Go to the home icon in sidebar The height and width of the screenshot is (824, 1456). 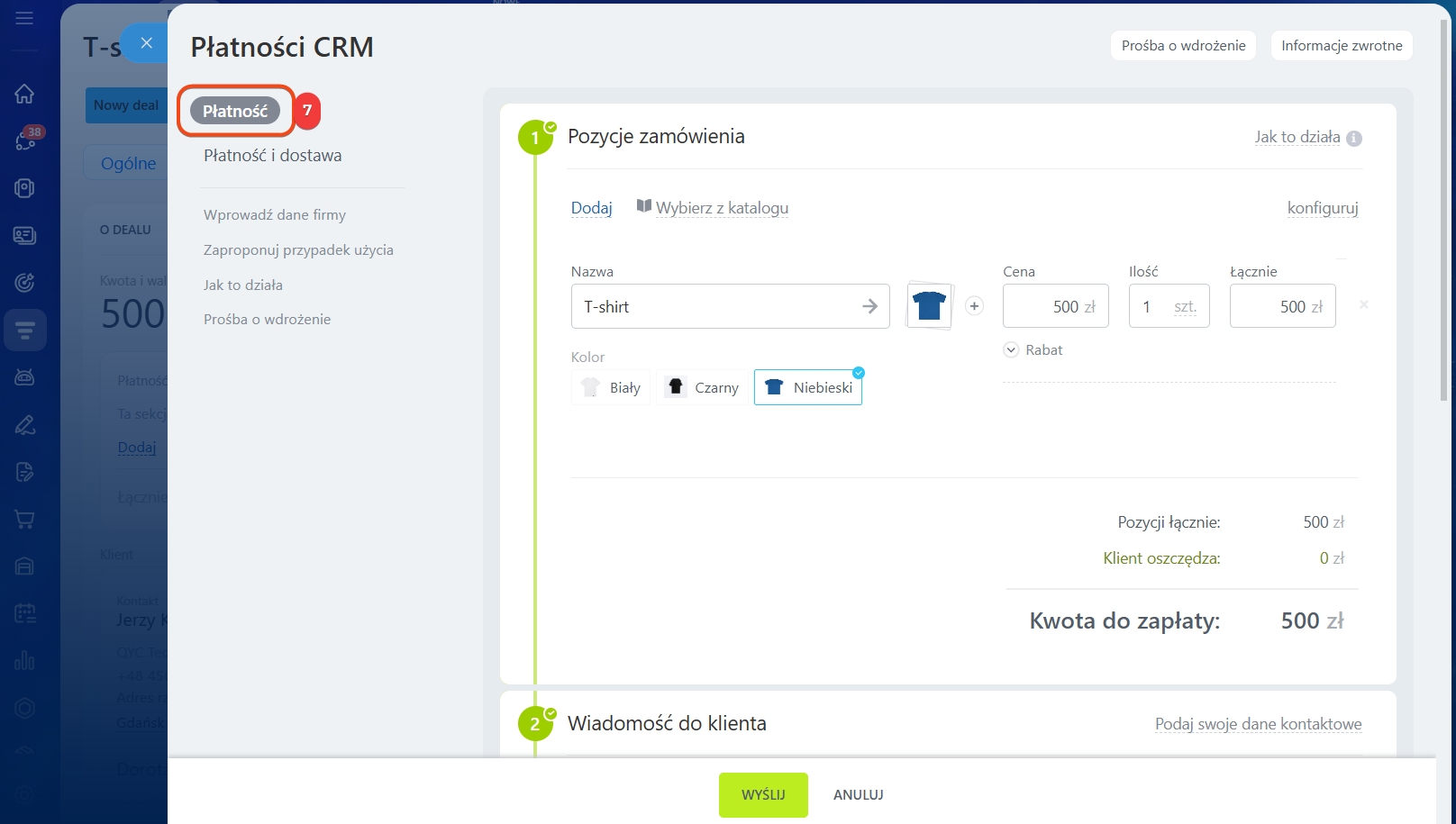[x=24, y=94]
